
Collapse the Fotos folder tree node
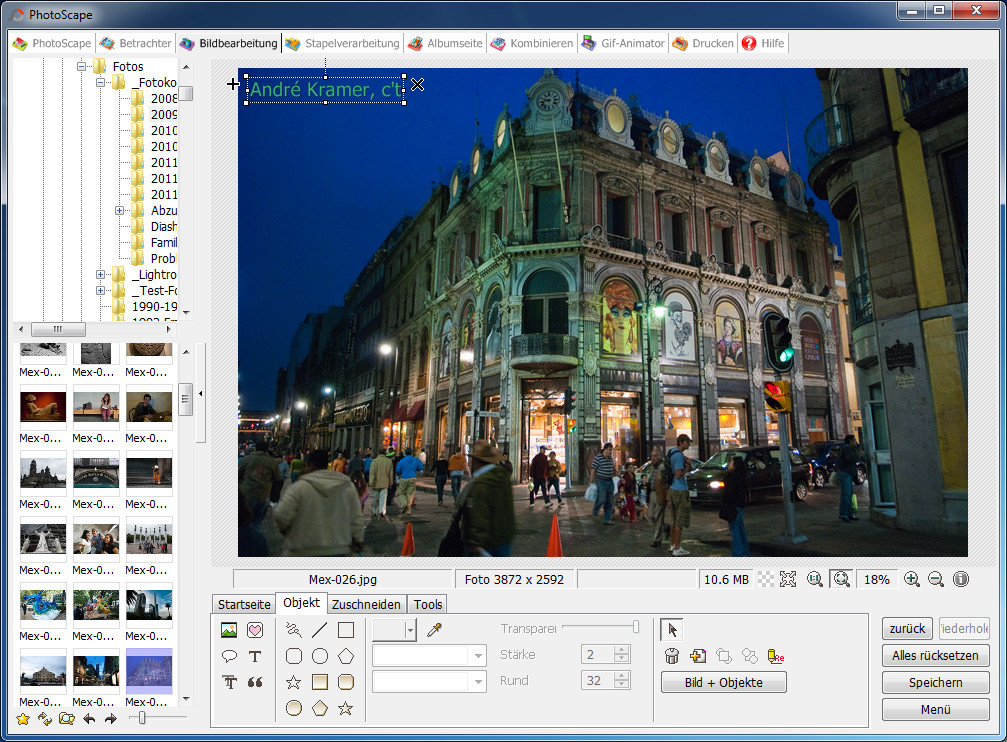pos(81,66)
